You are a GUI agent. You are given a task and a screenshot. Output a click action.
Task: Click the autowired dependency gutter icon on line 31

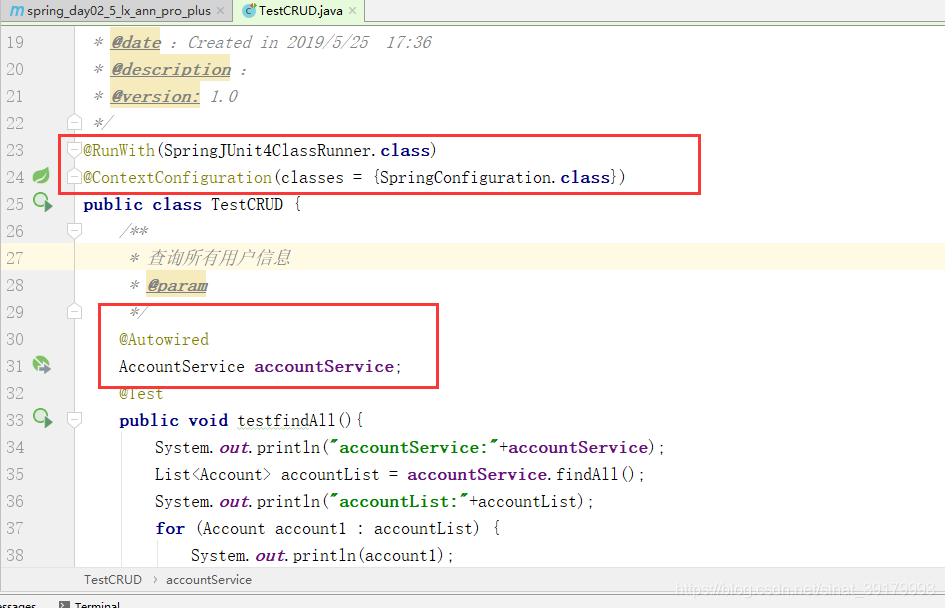click(x=42, y=365)
